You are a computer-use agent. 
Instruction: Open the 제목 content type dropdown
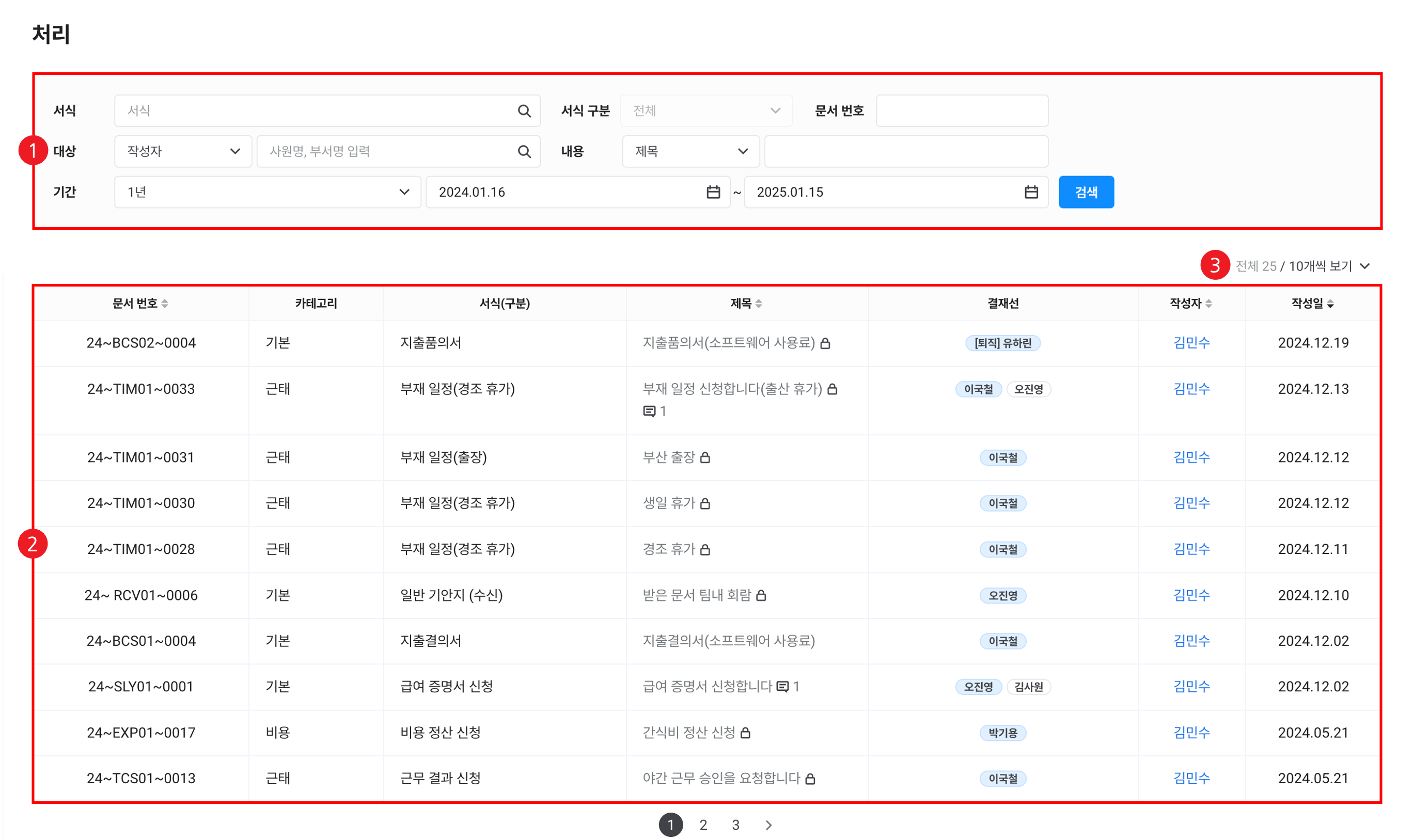point(690,152)
